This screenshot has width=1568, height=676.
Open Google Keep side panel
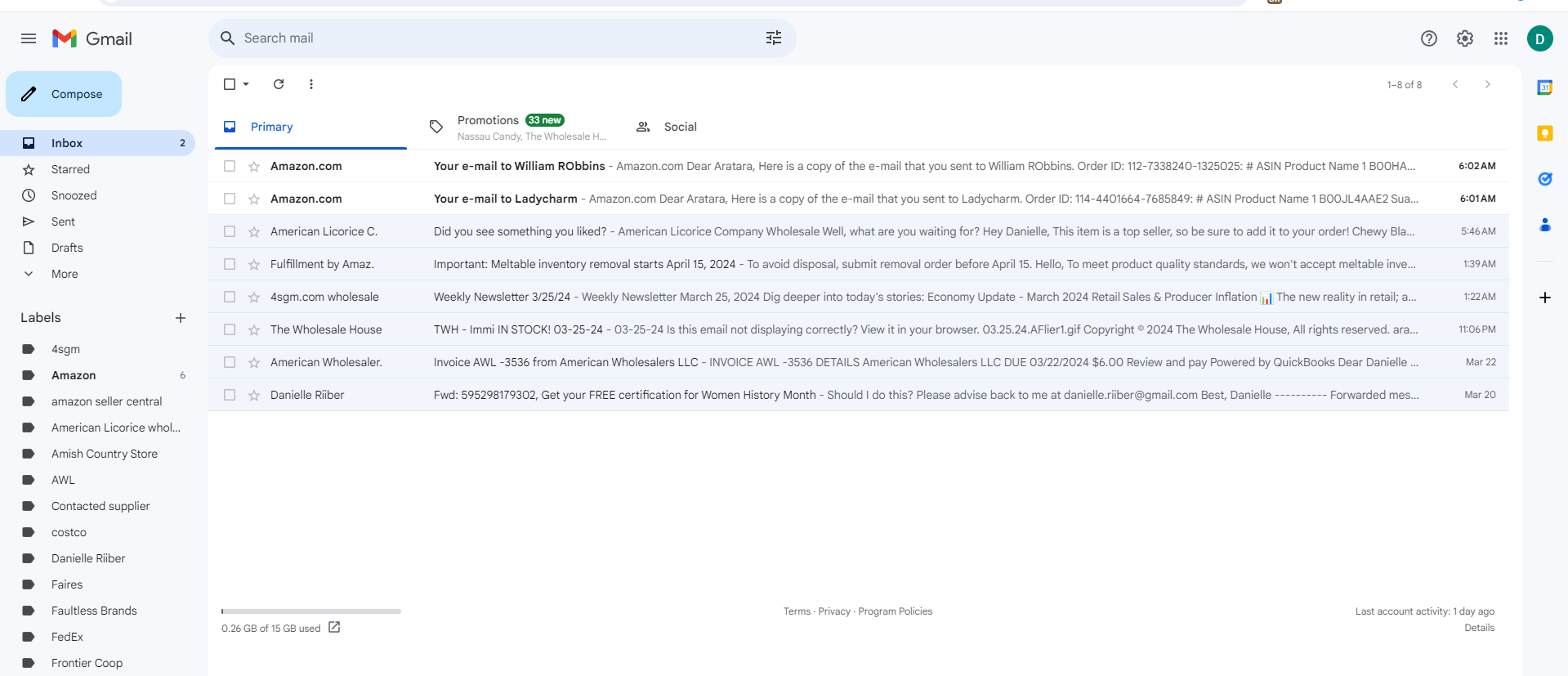(x=1545, y=133)
